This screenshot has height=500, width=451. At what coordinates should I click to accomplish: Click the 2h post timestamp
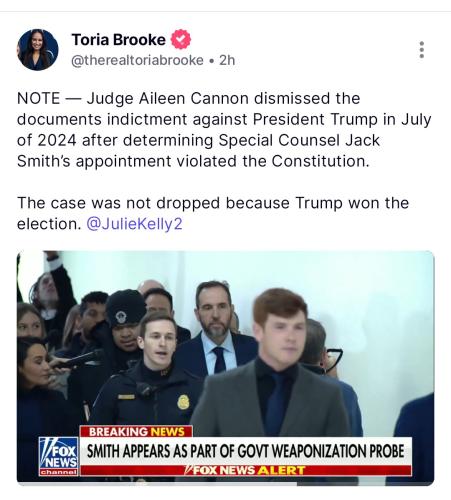tap(227, 60)
